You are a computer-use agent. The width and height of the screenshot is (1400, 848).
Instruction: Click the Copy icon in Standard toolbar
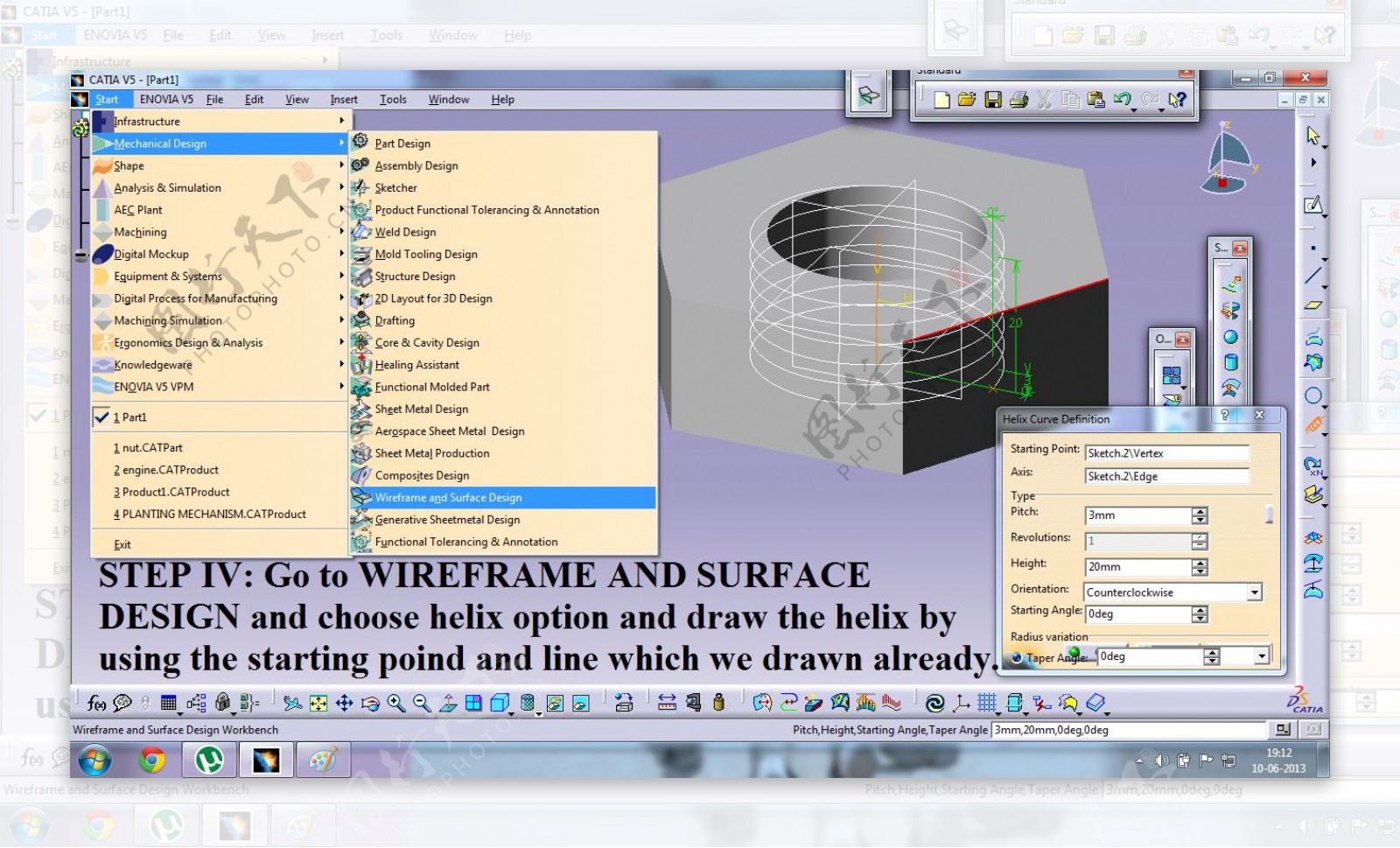pos(1069,100)
